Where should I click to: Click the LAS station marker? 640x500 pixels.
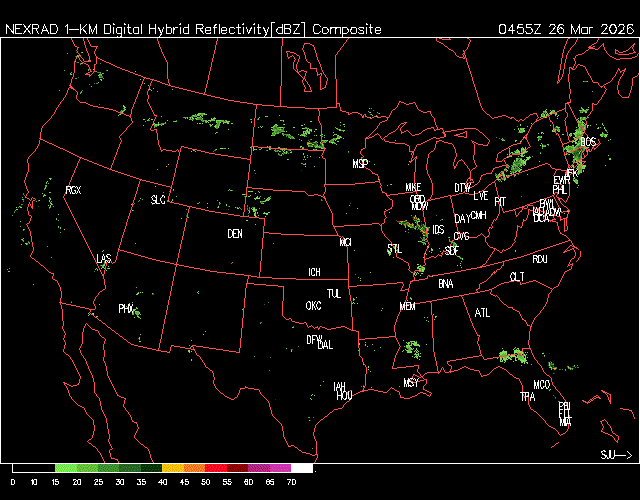[x=104, y=259]
